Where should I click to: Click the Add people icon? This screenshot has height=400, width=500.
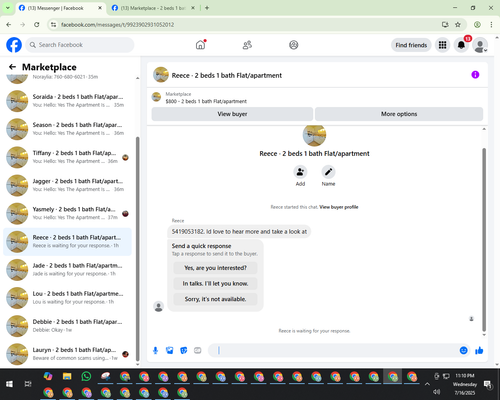pyautogui.click(x=300, y=172)
